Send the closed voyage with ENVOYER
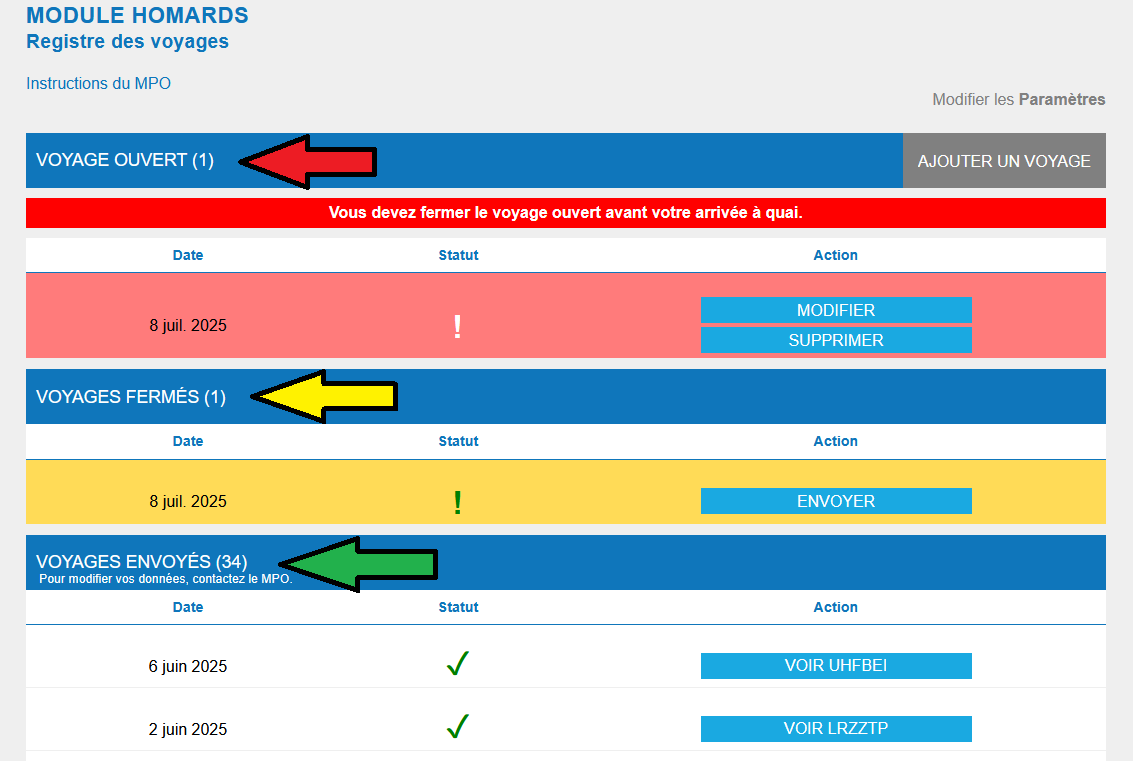The width and height of the screenshot is (1133, 761). (835, 501)
